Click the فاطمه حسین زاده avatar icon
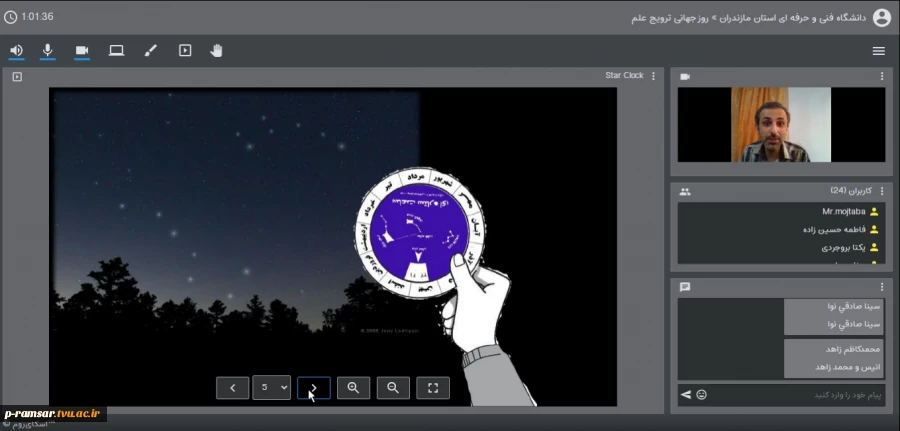Screen dimensions: 900x431 point(874,230)
